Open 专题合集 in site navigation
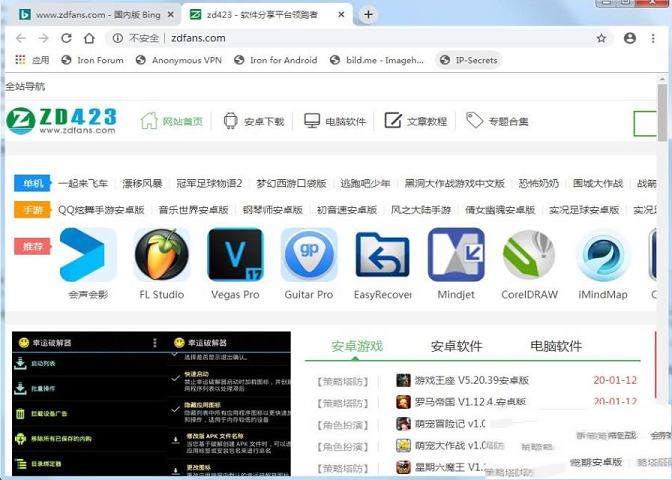Image resolution: width=672 pixels, height=480 pixels. click(x=497, y=121)
